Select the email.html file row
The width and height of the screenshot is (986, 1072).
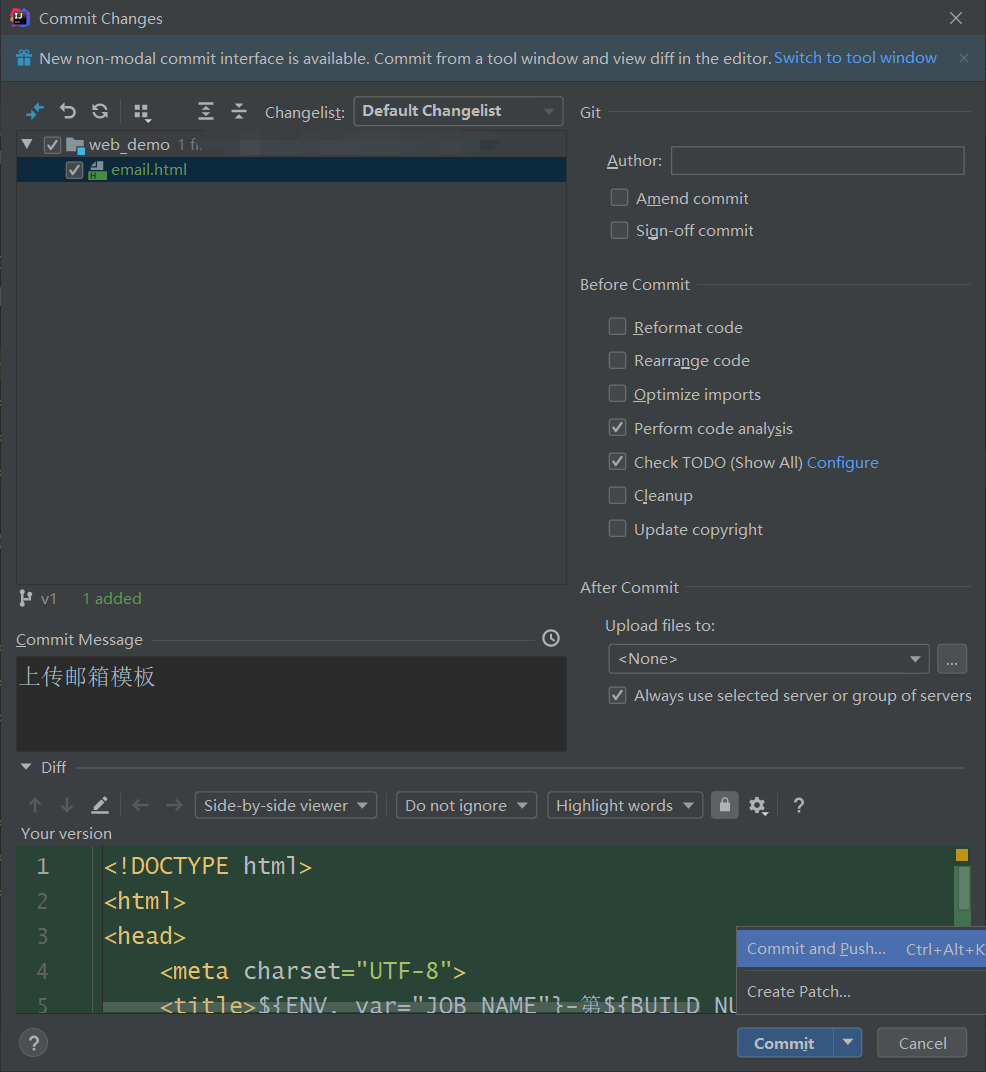tap(291, 170)
